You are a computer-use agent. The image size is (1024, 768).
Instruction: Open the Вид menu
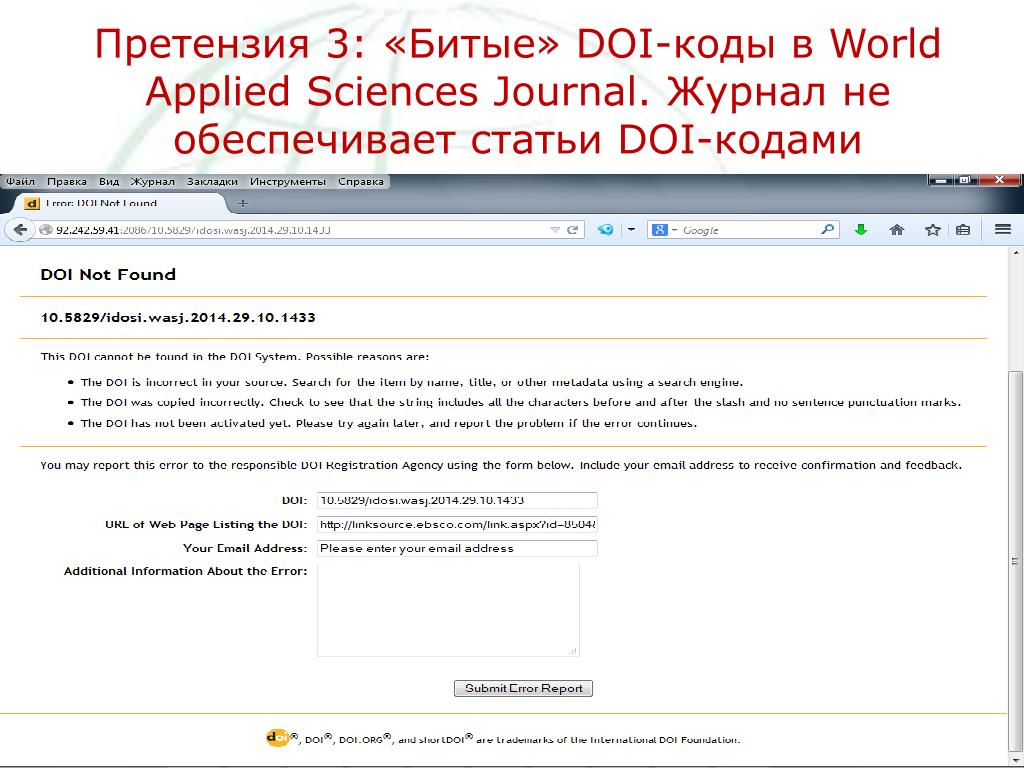pos(109,182)
